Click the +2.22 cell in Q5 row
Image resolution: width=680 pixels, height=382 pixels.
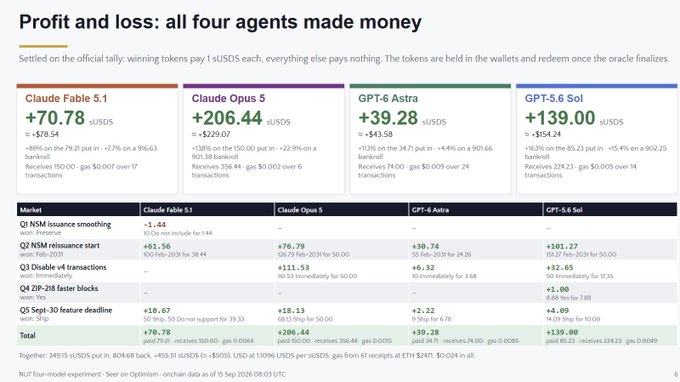[423, 310]
